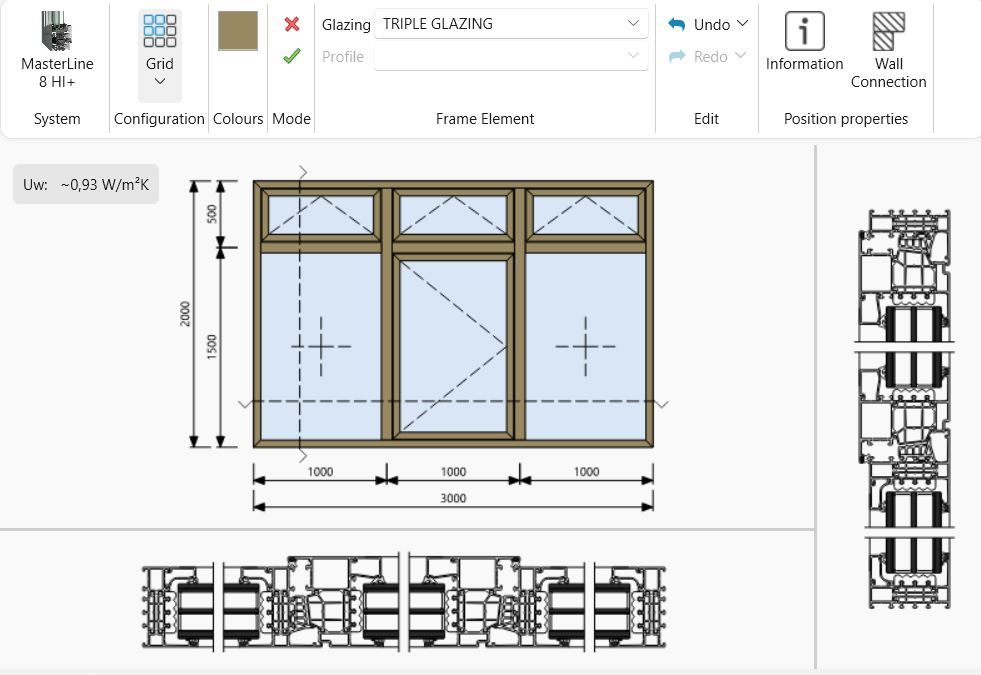Open the Wall Connection icon
The width and height of the screenshot is (981, 675).
tap(888, 32)
